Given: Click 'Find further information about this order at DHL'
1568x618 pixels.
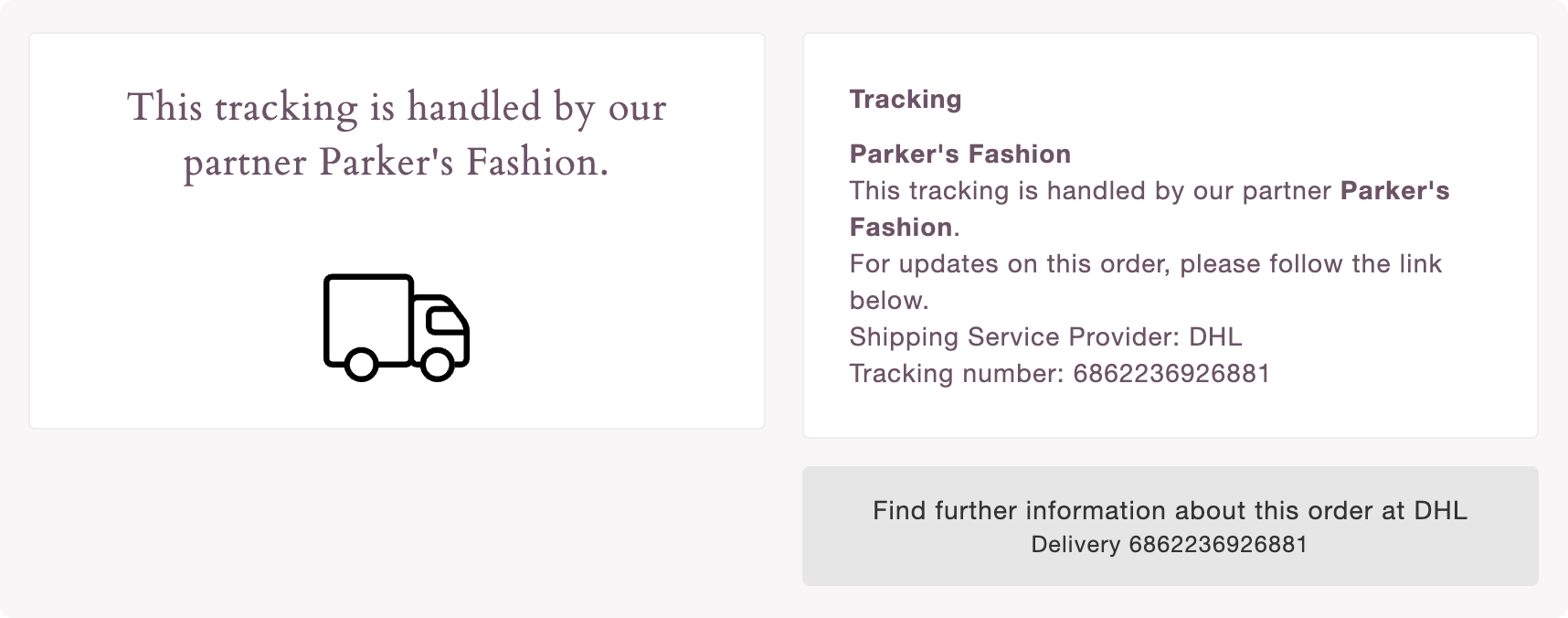Looking at the screenshot, I should [x=1170, y=510].
